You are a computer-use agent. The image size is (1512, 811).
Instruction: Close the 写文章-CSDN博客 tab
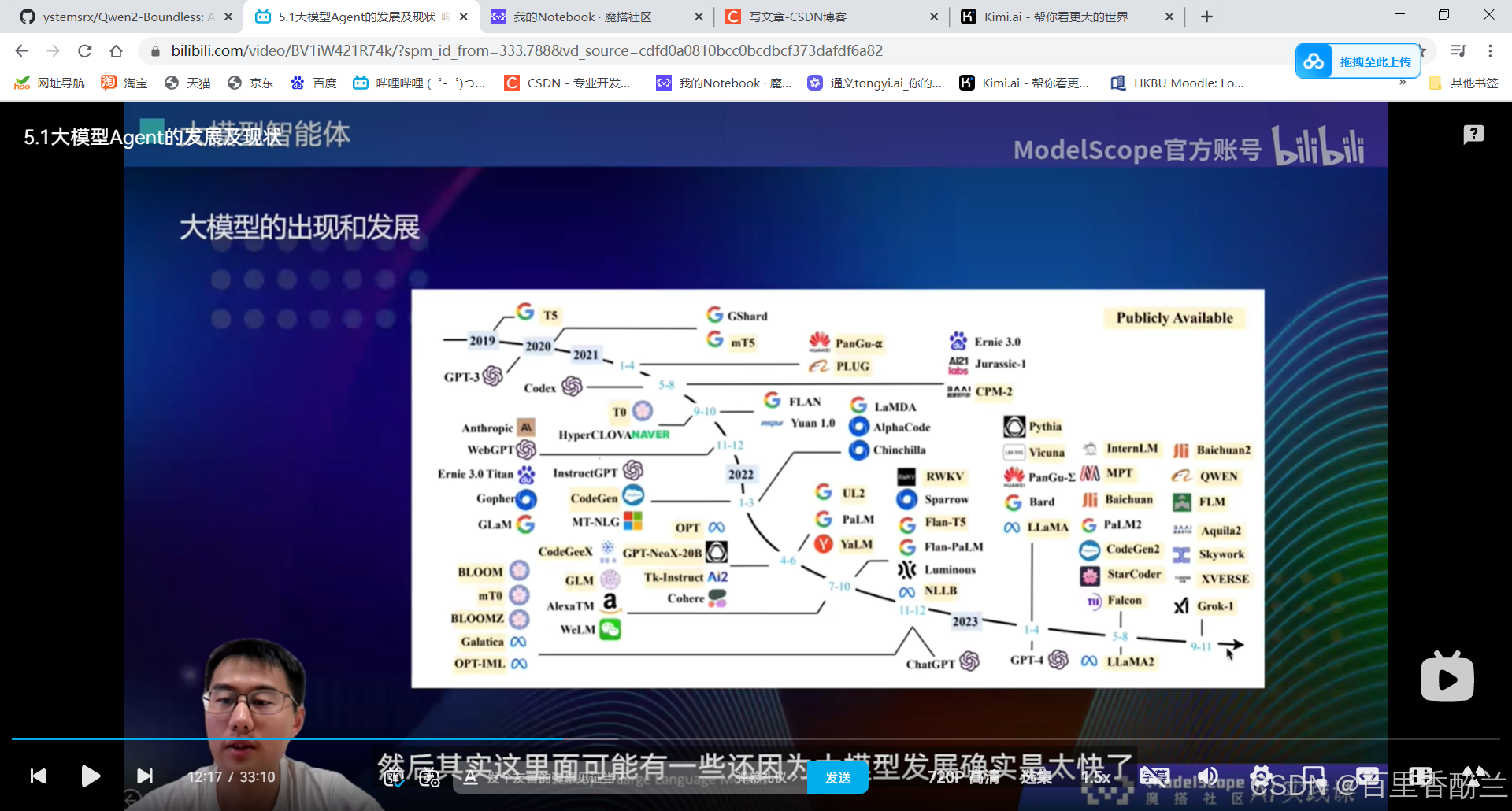coord(934,17)
